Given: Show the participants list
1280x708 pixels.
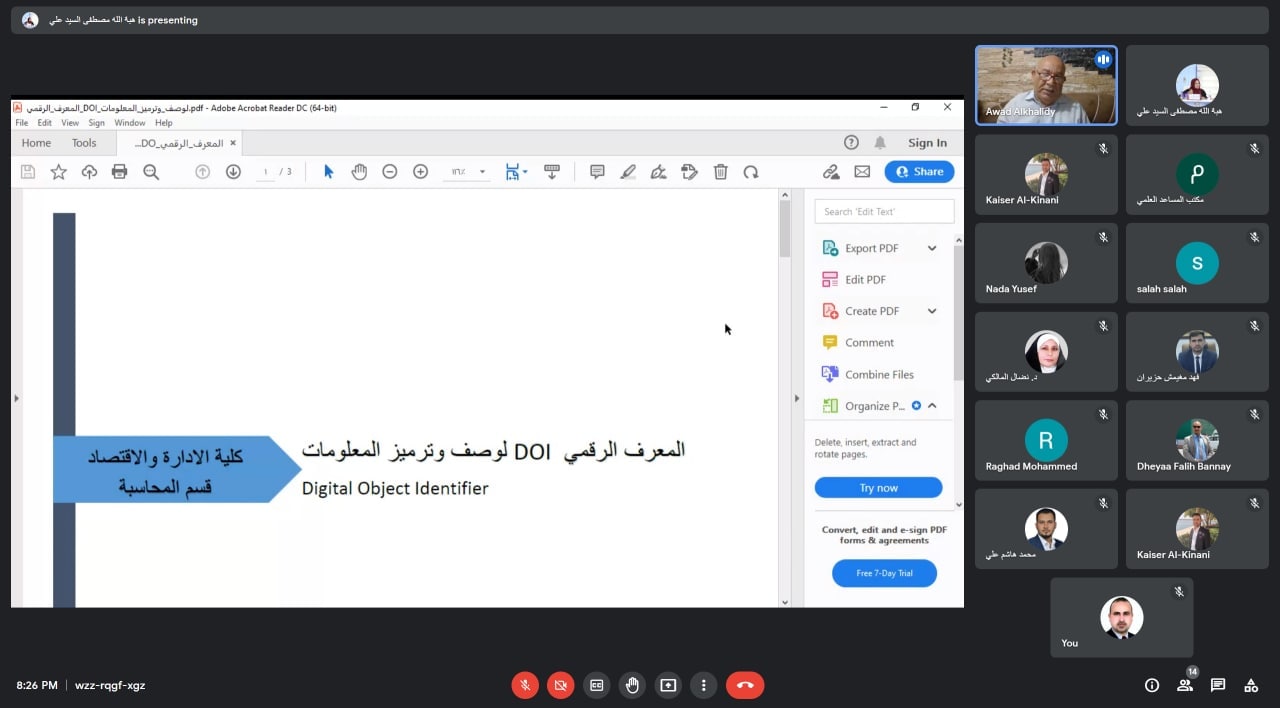Looking at the screenshot, I should point(1184,685).
